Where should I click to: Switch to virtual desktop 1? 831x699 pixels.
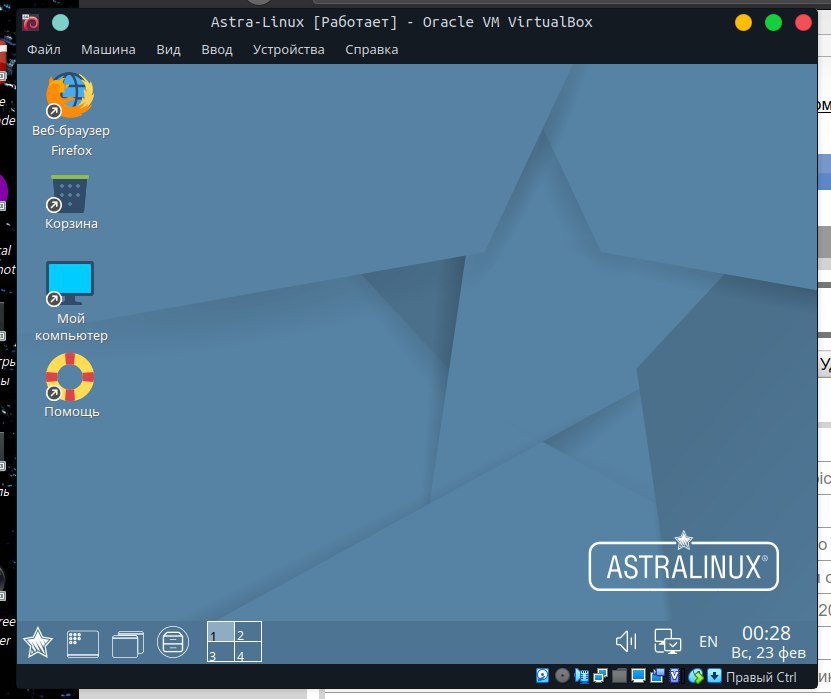(x=220, y=632)
